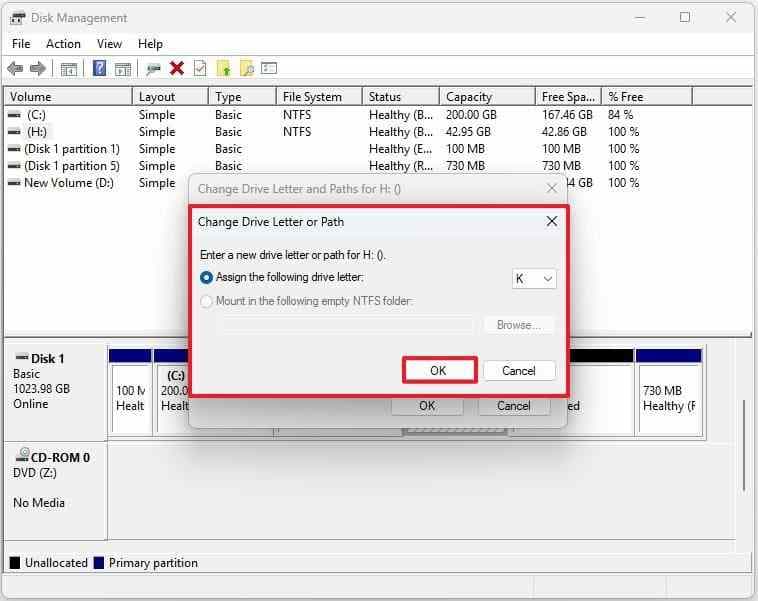The image size is (758, 601).
Task: Click the Show/Hide Action Pane icon
Action: click(x=123, y=69)
